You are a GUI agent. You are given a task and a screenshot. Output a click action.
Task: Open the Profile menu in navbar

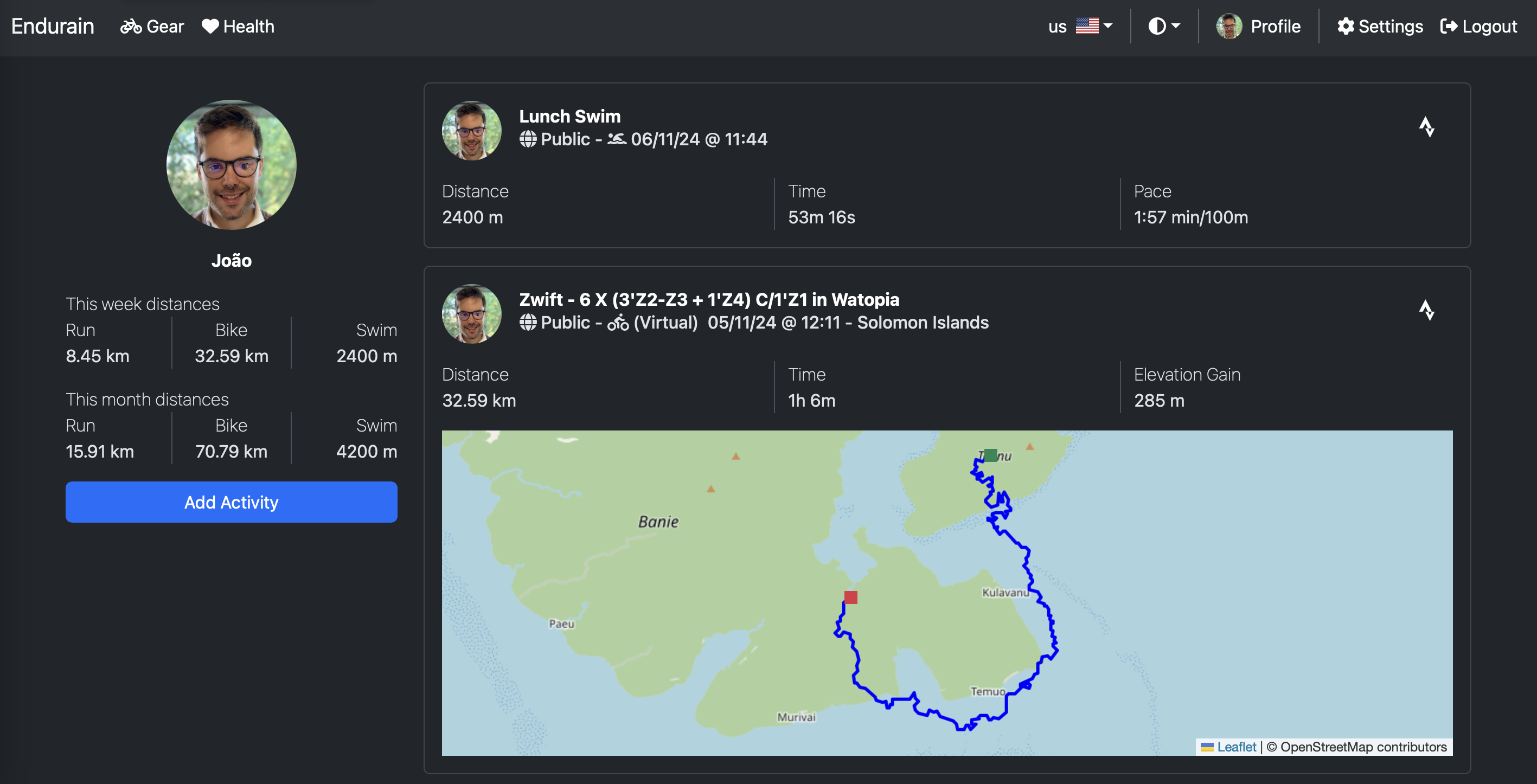(1275, 25)
